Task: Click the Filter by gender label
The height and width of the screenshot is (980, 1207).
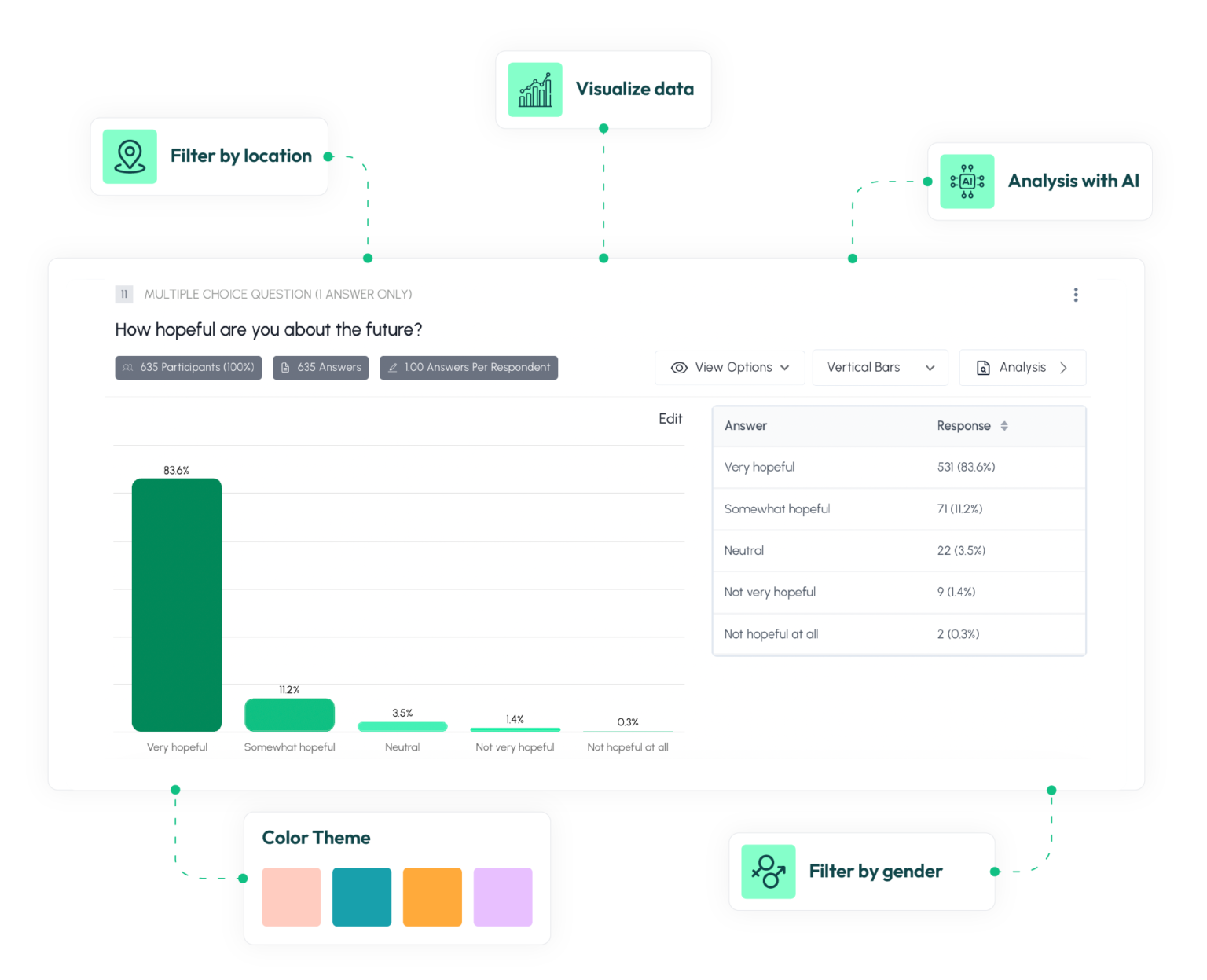Action: click(x=875, y=872)
